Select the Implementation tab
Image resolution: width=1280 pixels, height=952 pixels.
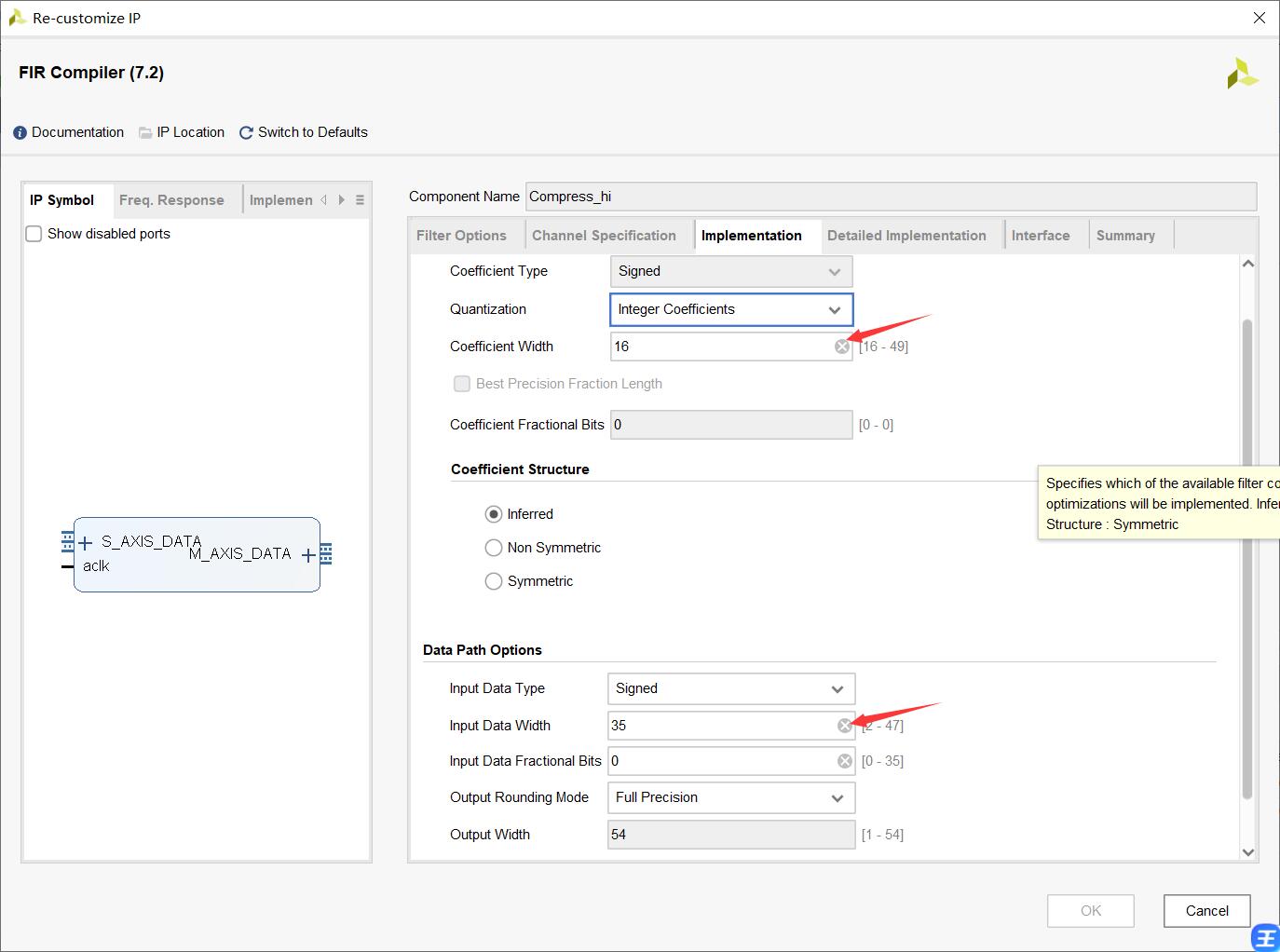click(752, 236)
